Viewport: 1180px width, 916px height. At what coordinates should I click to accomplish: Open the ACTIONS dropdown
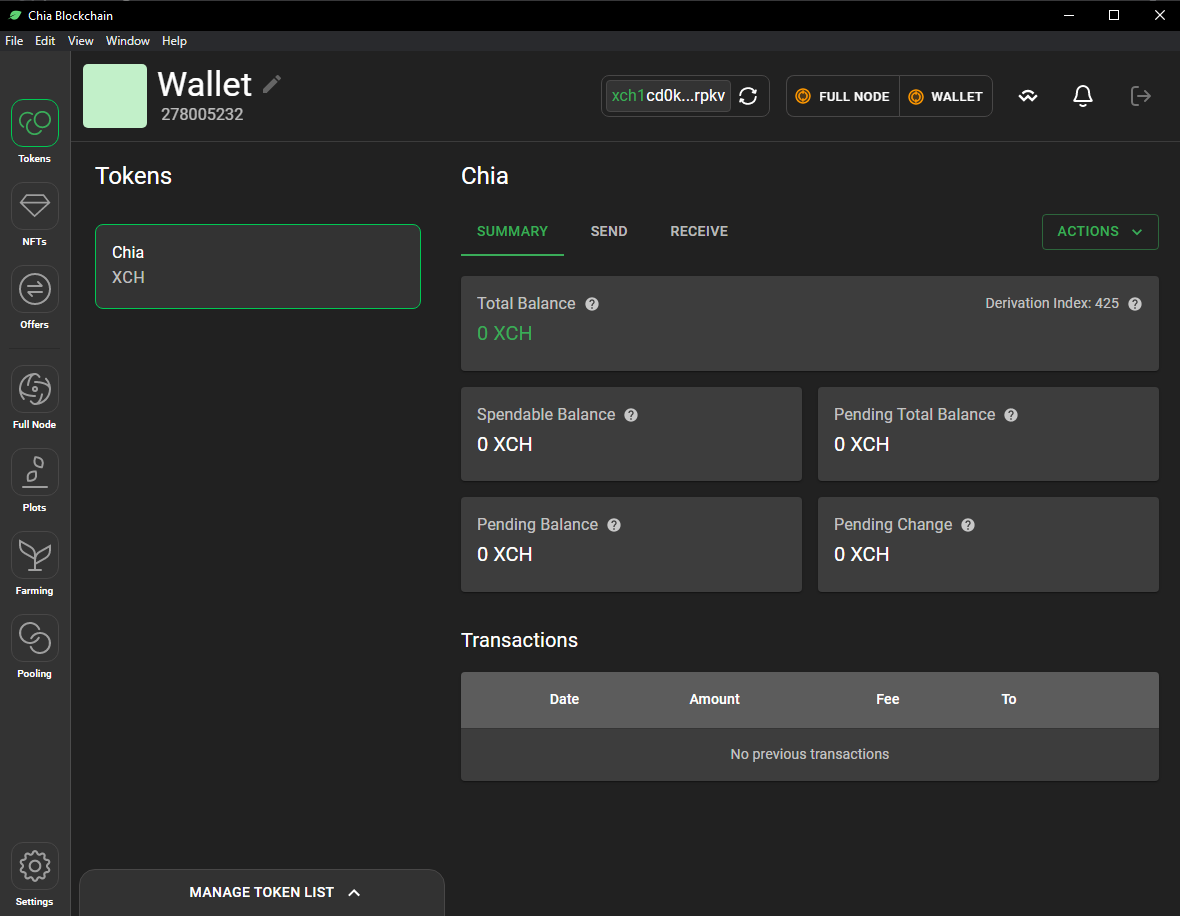click(1100, 231)
